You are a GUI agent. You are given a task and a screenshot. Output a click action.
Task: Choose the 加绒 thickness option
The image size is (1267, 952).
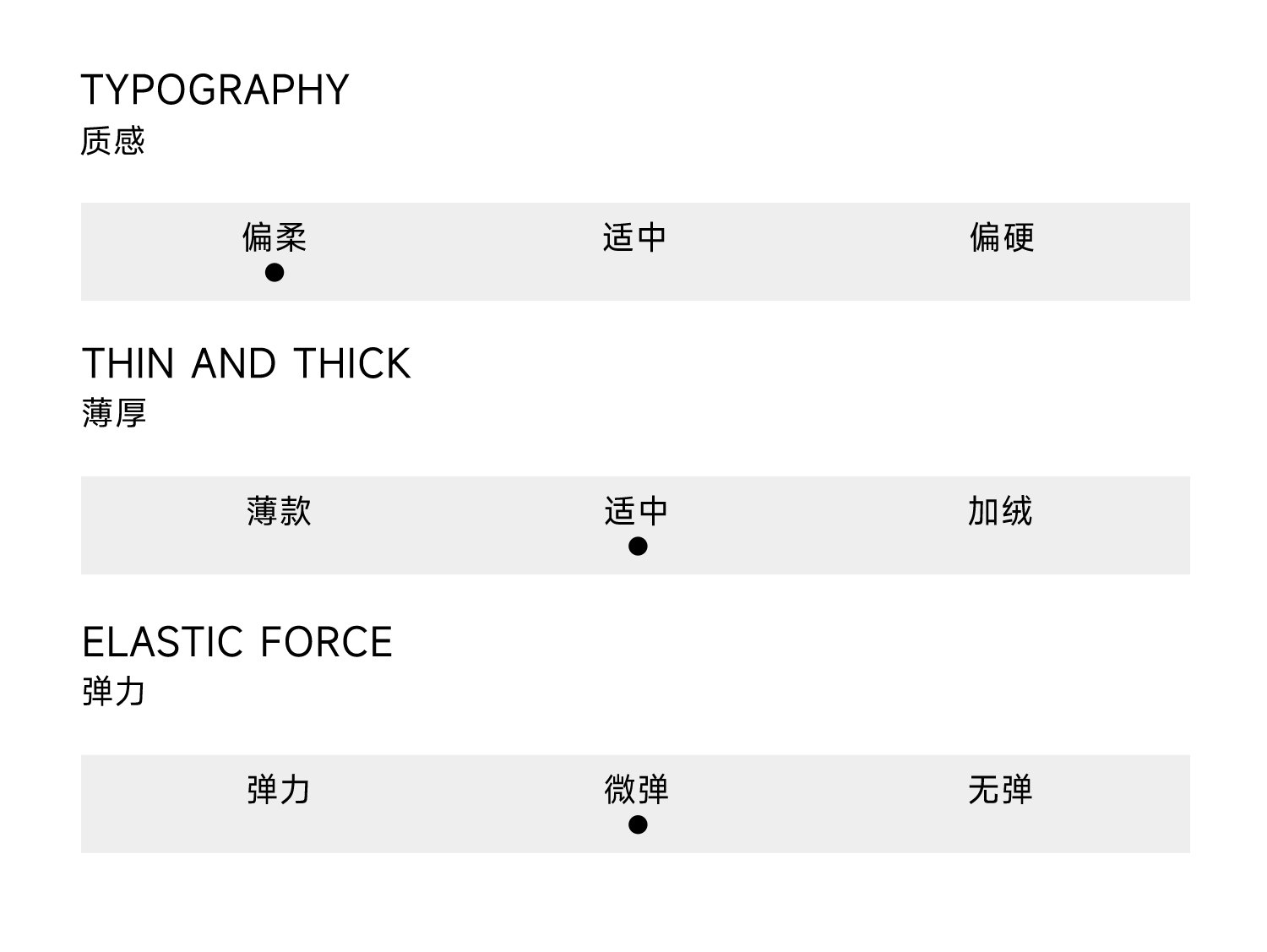click(x=1000, y=511)
